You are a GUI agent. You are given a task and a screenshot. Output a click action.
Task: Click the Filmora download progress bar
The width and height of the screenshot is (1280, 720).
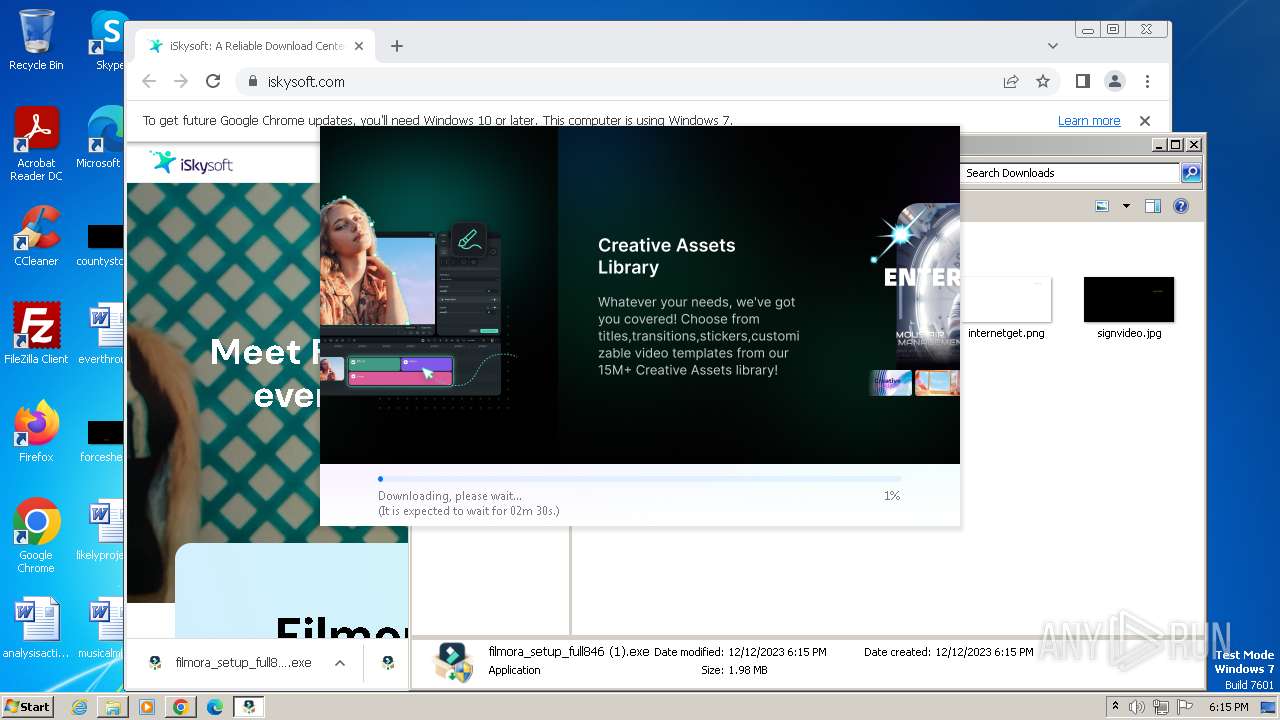tap(639, 479)
